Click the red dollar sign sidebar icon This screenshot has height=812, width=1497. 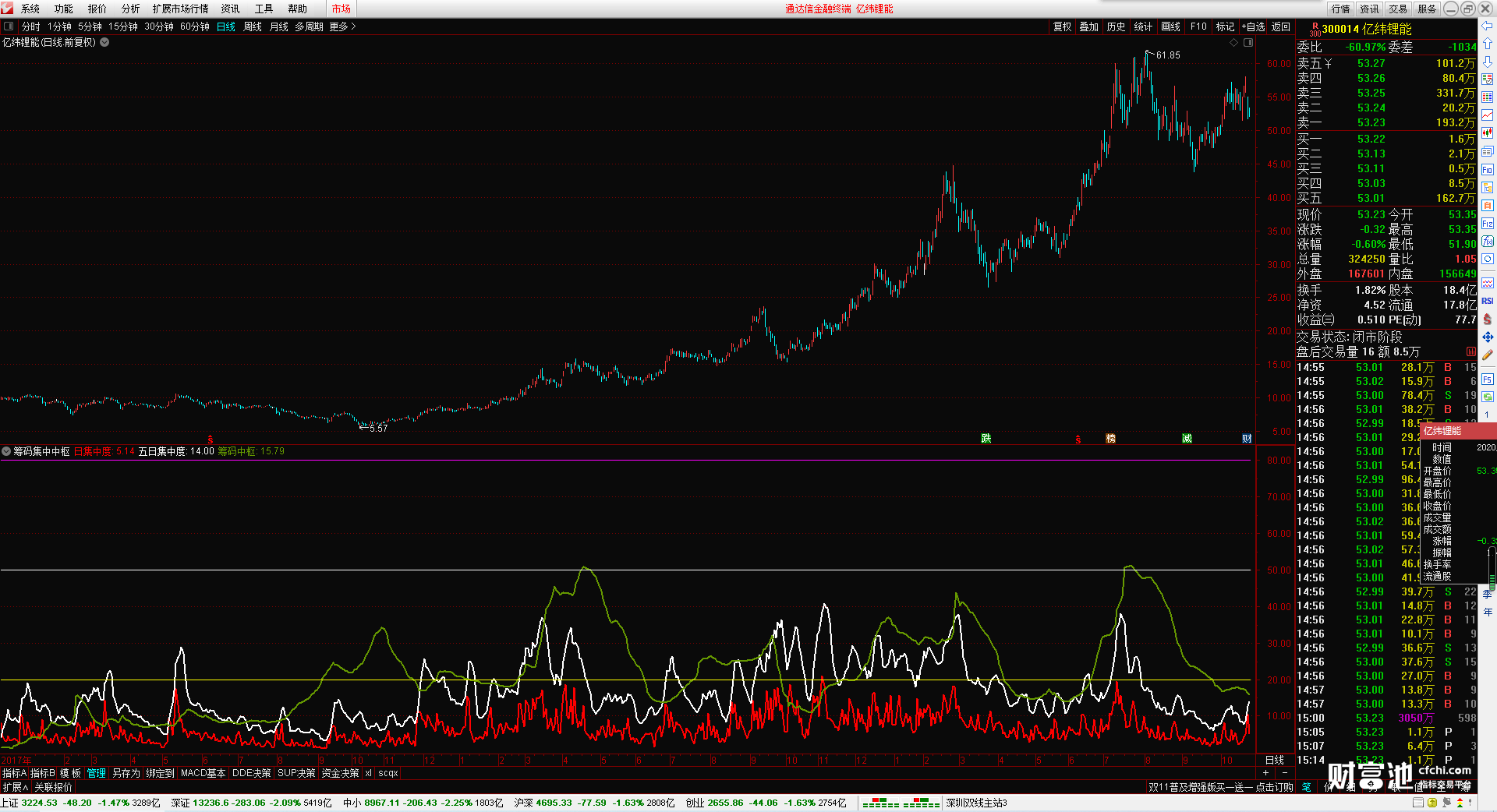pyautogui.click(x=1487, y=319)
